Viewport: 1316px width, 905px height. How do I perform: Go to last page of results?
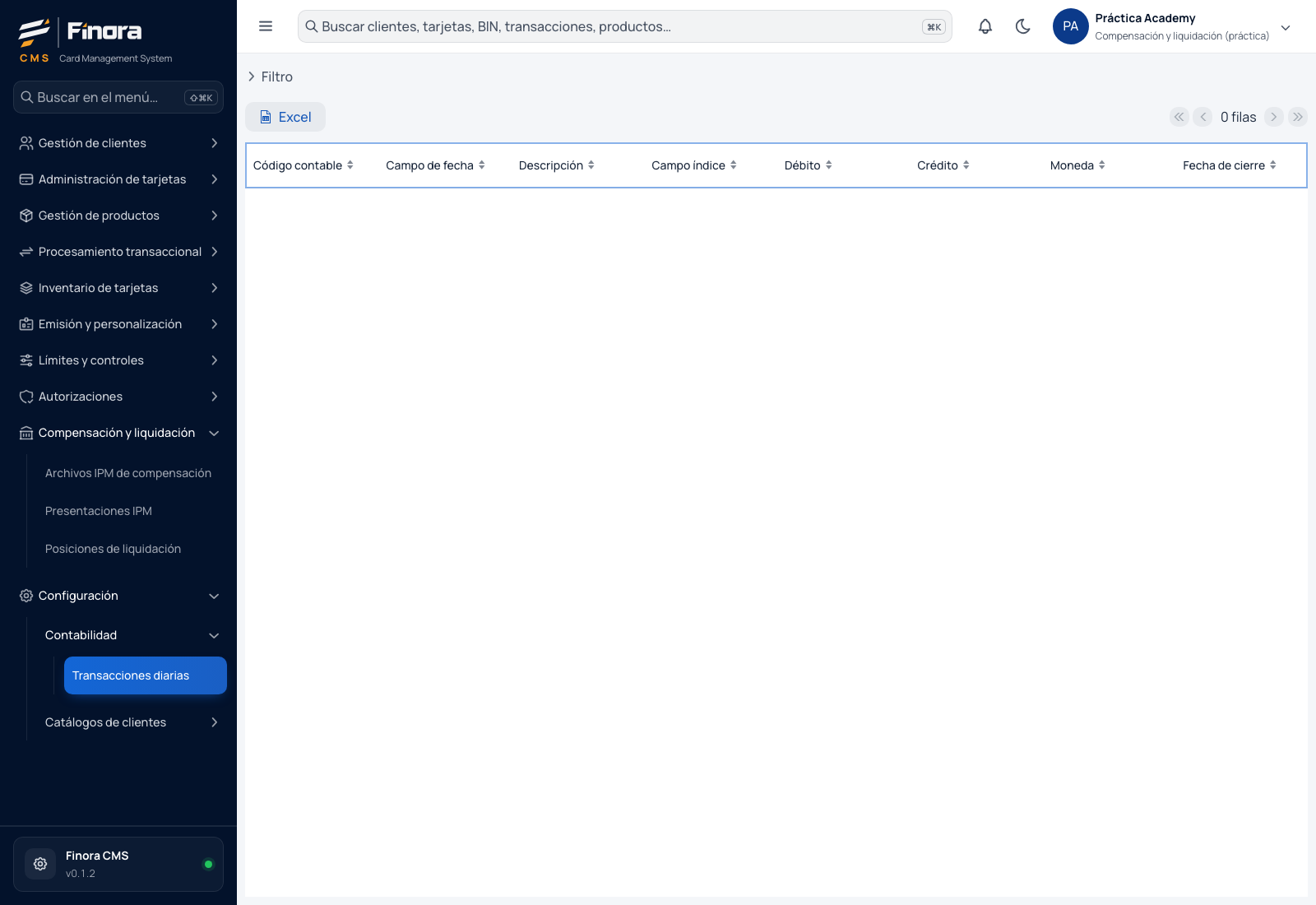coord(1298,117)
